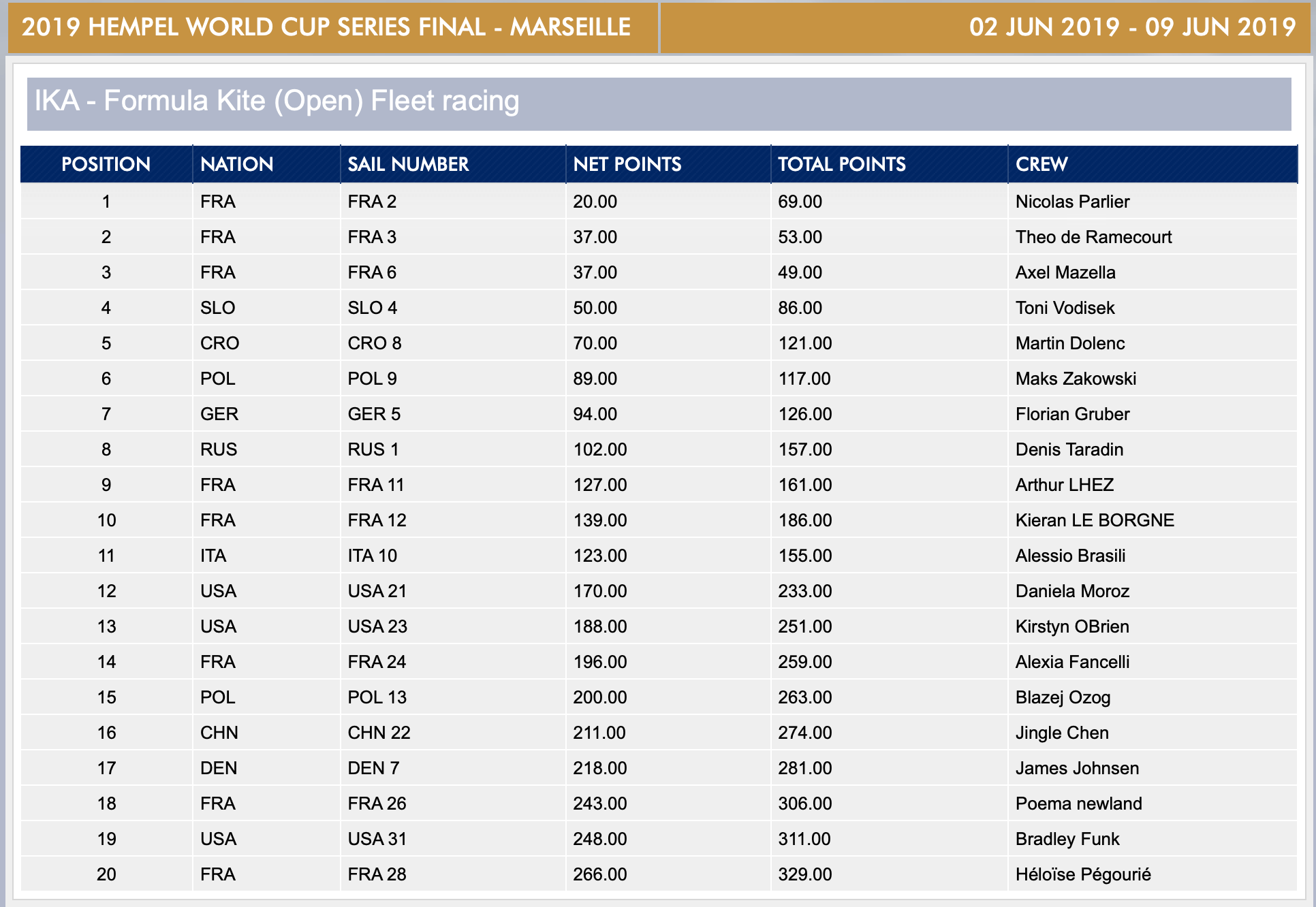Image resolution: width=1316 pixels, height=907 pixels.
Task: Select crew name Denis Taradin
Action: (x=1069, y=449)
